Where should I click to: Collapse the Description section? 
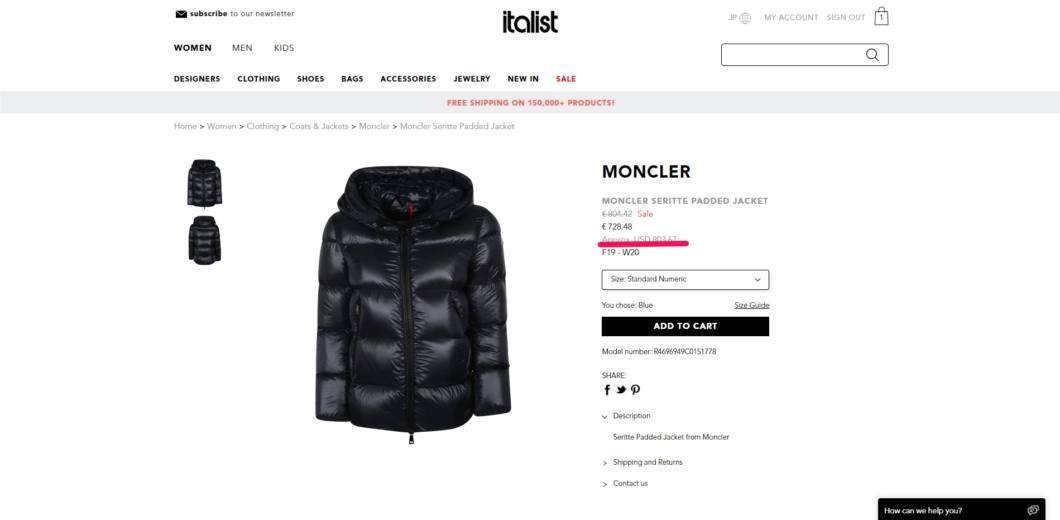pyautogui.click(x=626, y=416)
